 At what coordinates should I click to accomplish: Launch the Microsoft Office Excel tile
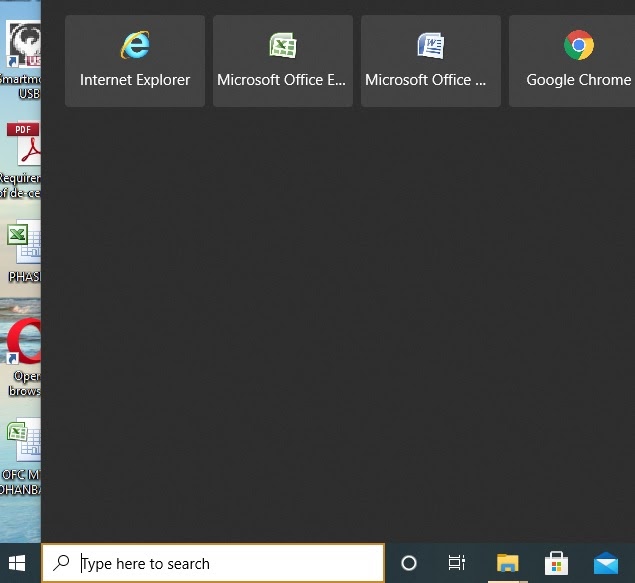(x=283, y=61)
